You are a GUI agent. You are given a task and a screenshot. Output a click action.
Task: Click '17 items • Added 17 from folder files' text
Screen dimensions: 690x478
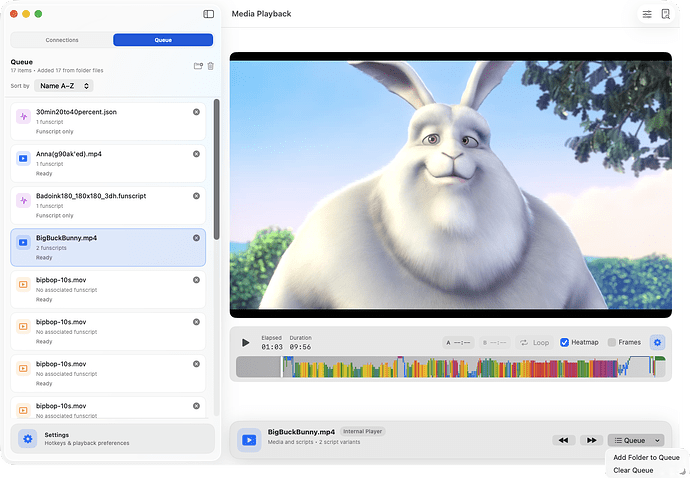point(57,70)
